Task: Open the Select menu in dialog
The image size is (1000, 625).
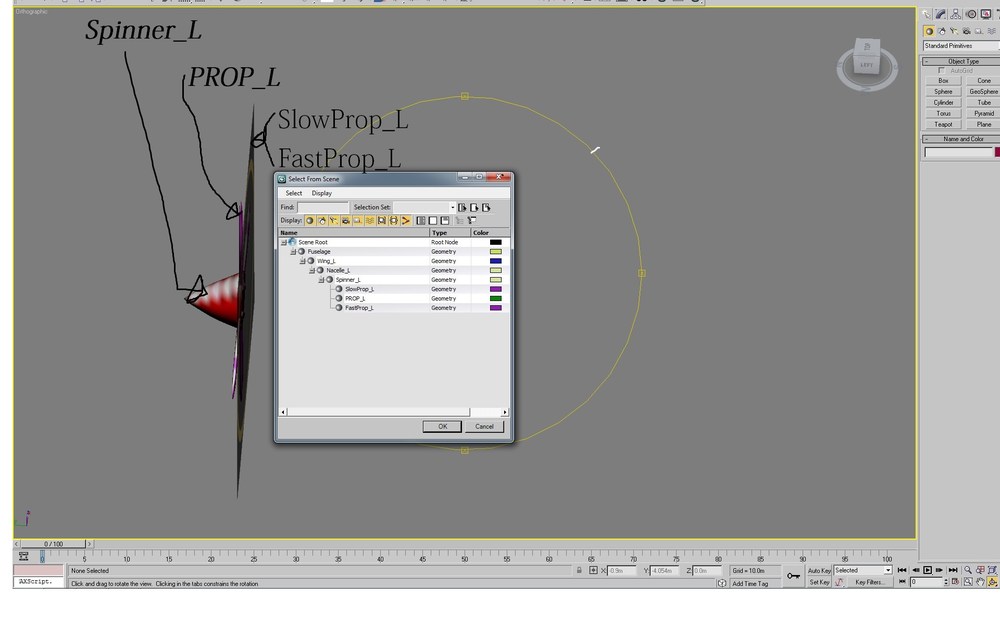Action: click(x=293, y=193)
